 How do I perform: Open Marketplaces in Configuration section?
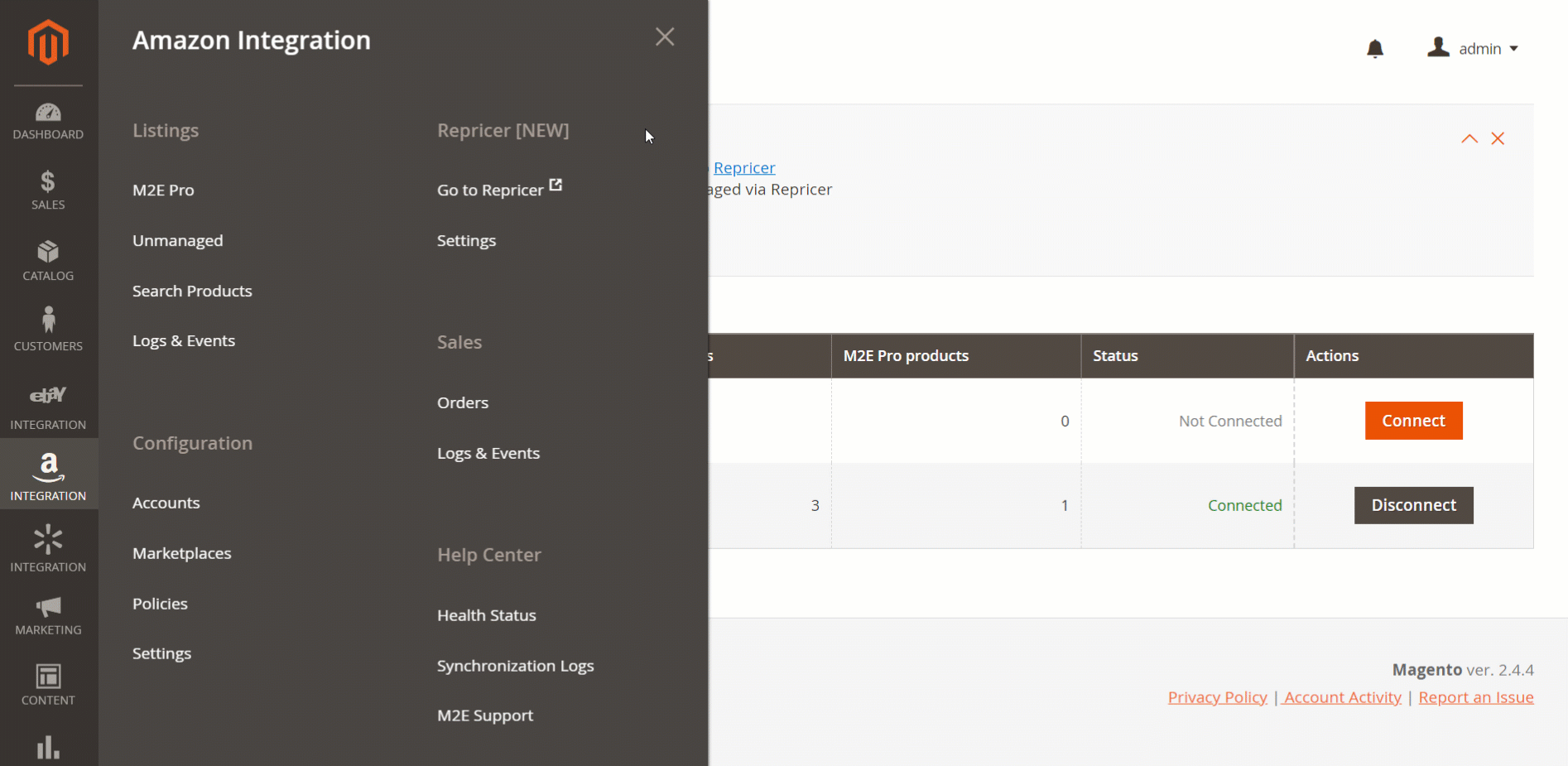click(182, 553)
